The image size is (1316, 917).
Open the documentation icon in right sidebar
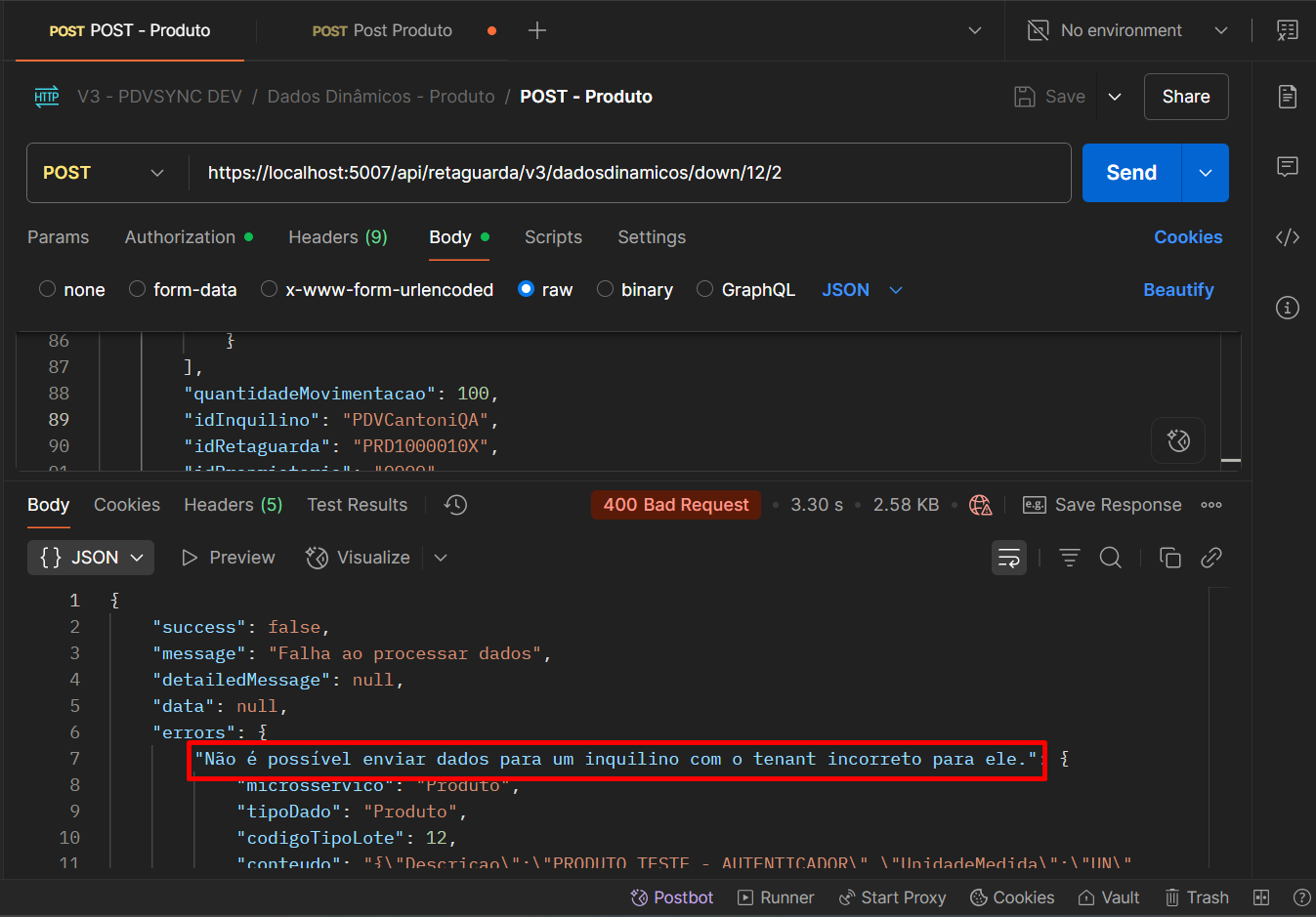click(1288, 96)
